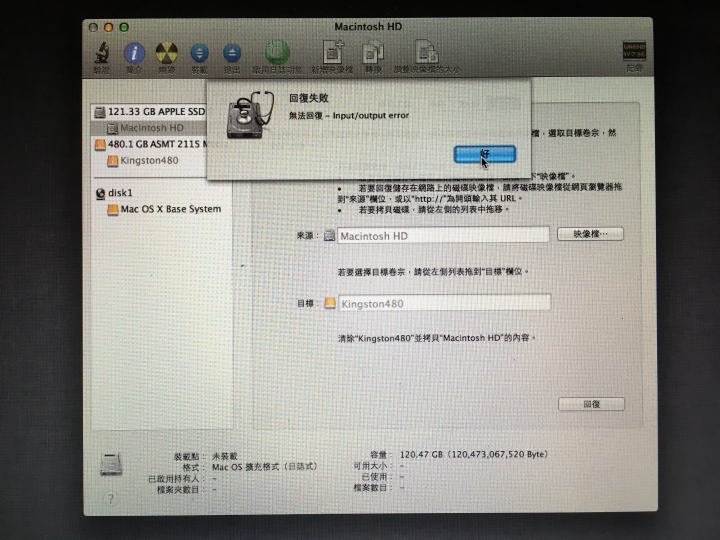Click the Eject (退出) toolbar icon

pyautogui.click(x=232, y=54)
